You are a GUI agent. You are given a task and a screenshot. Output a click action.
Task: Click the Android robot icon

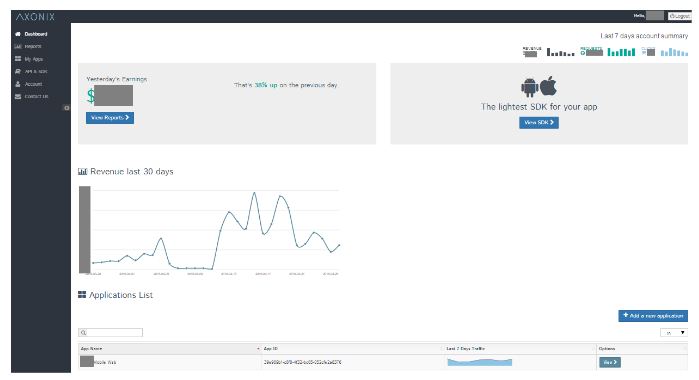click(x=530, y=87)
